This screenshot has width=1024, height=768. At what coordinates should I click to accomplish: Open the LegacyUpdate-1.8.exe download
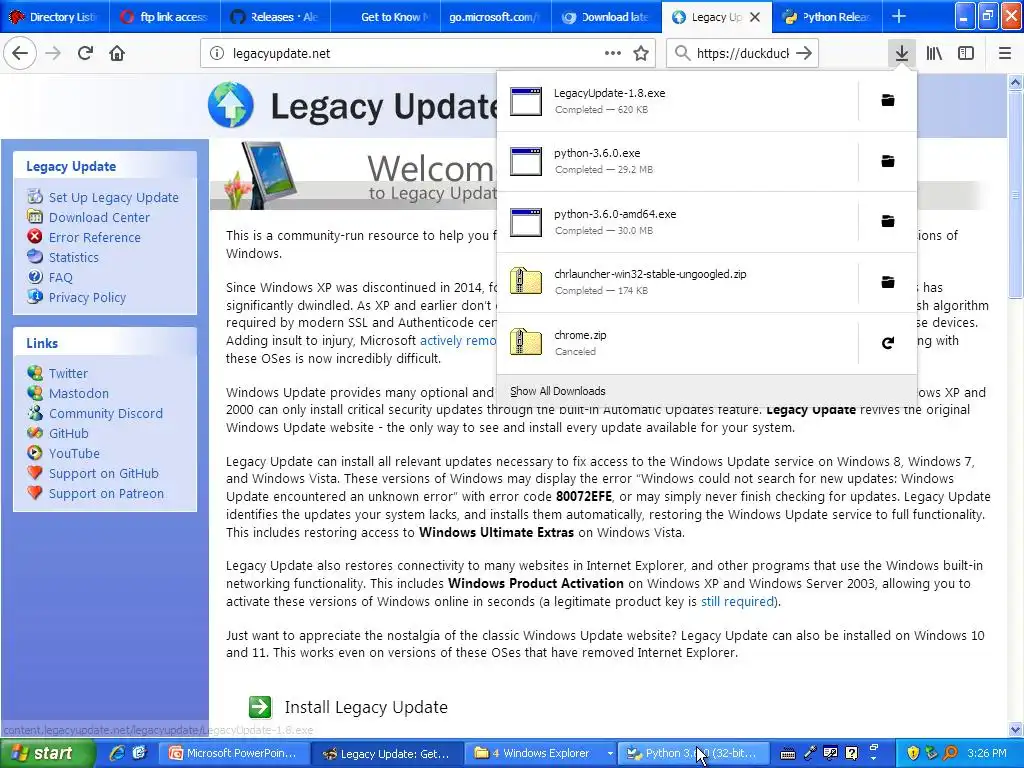point(677,101)
